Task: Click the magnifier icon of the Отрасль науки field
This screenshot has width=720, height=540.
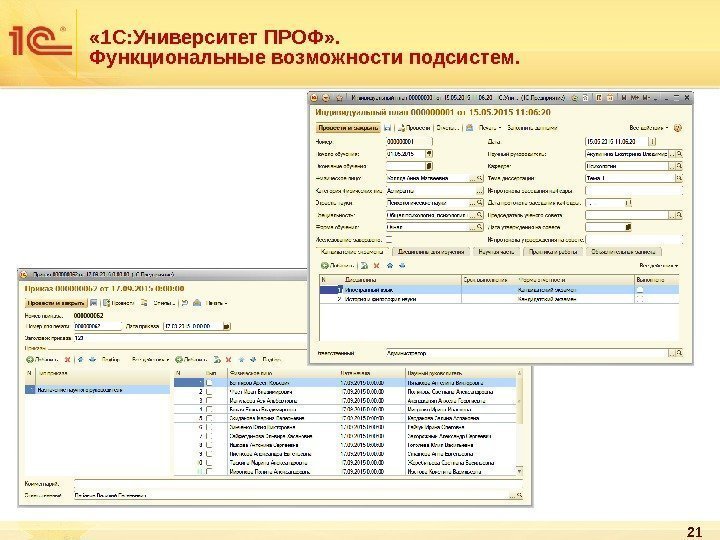Action: [x=480, y=202]
